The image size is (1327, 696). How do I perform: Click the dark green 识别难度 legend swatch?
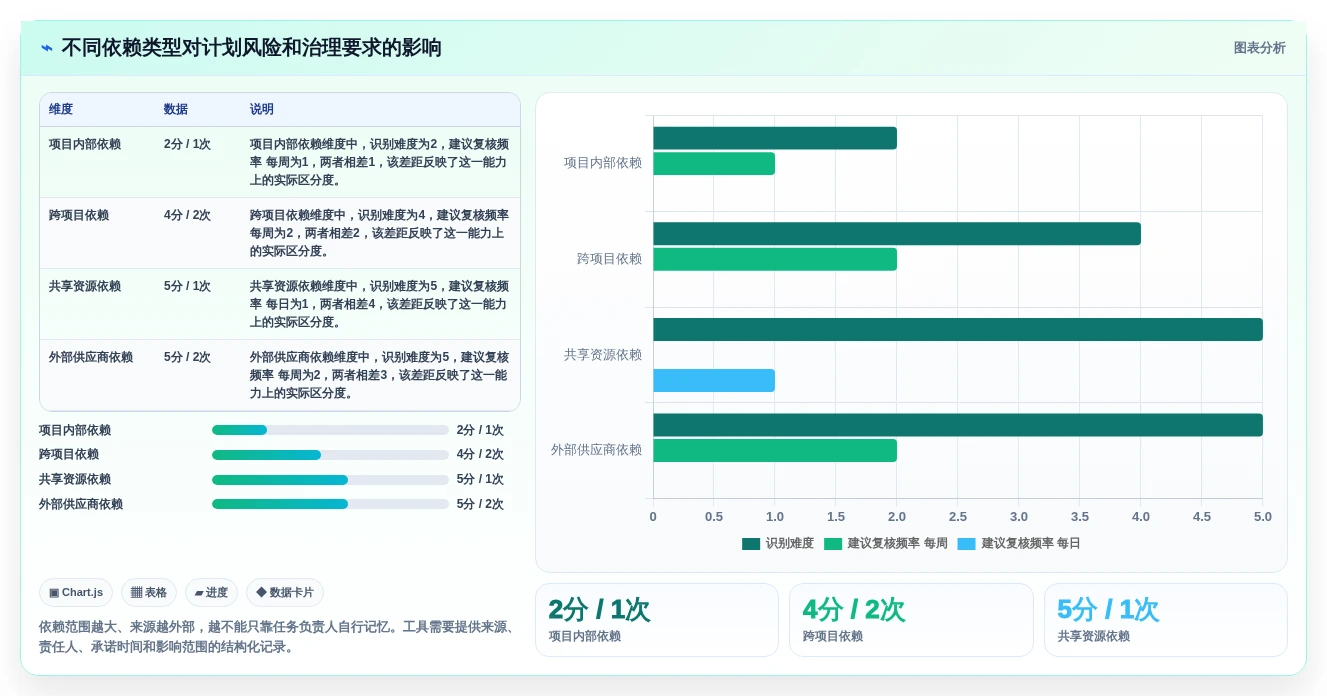(751, 544)
